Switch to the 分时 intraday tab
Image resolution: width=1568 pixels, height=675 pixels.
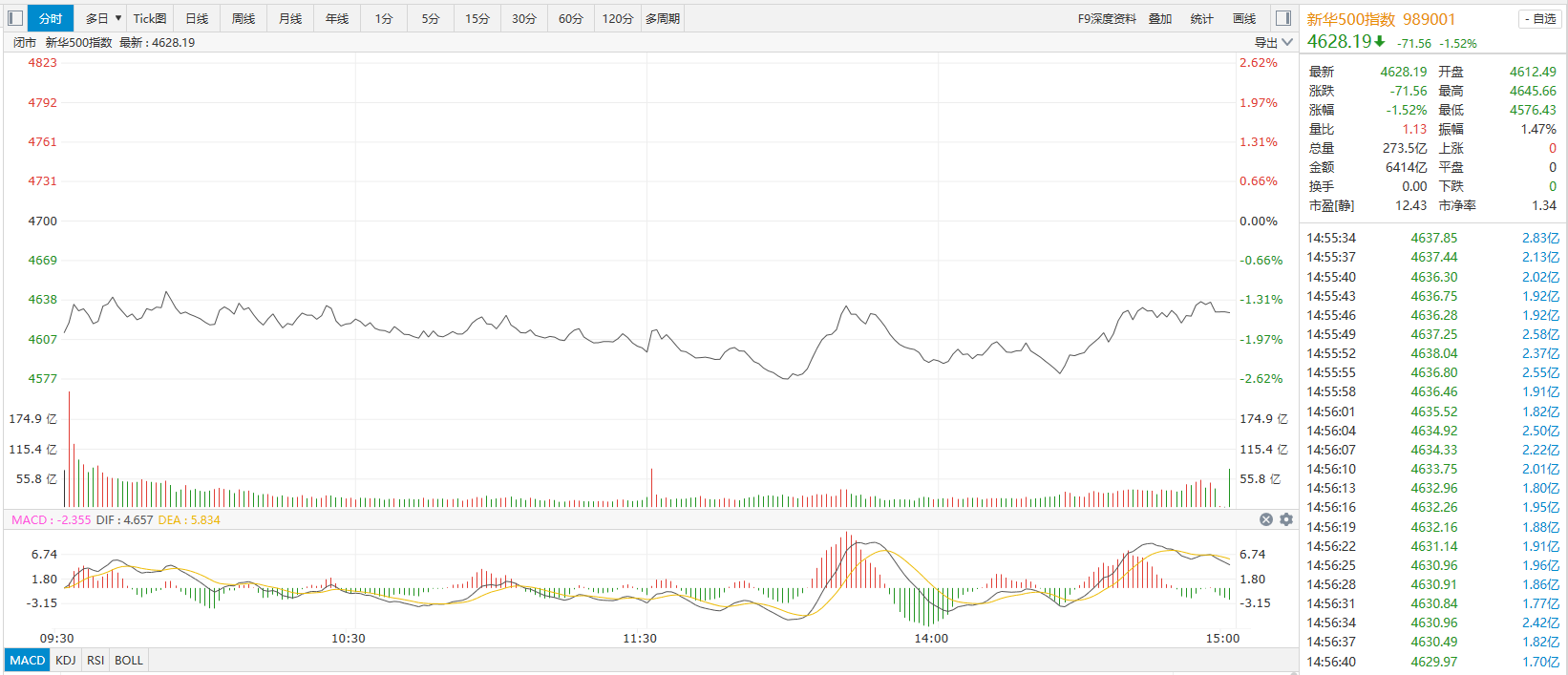point(51,18)
